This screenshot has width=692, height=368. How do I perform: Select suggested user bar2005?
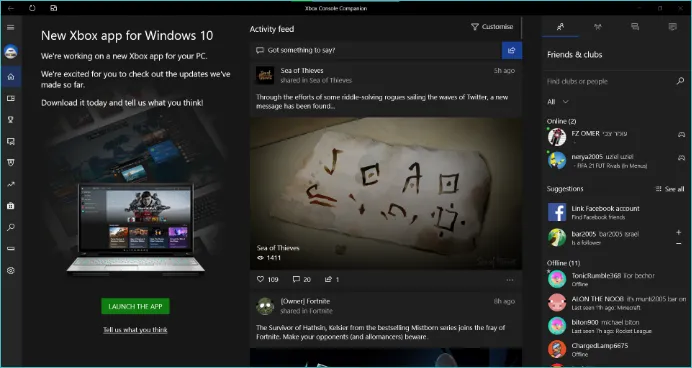(x=609, y=237)
